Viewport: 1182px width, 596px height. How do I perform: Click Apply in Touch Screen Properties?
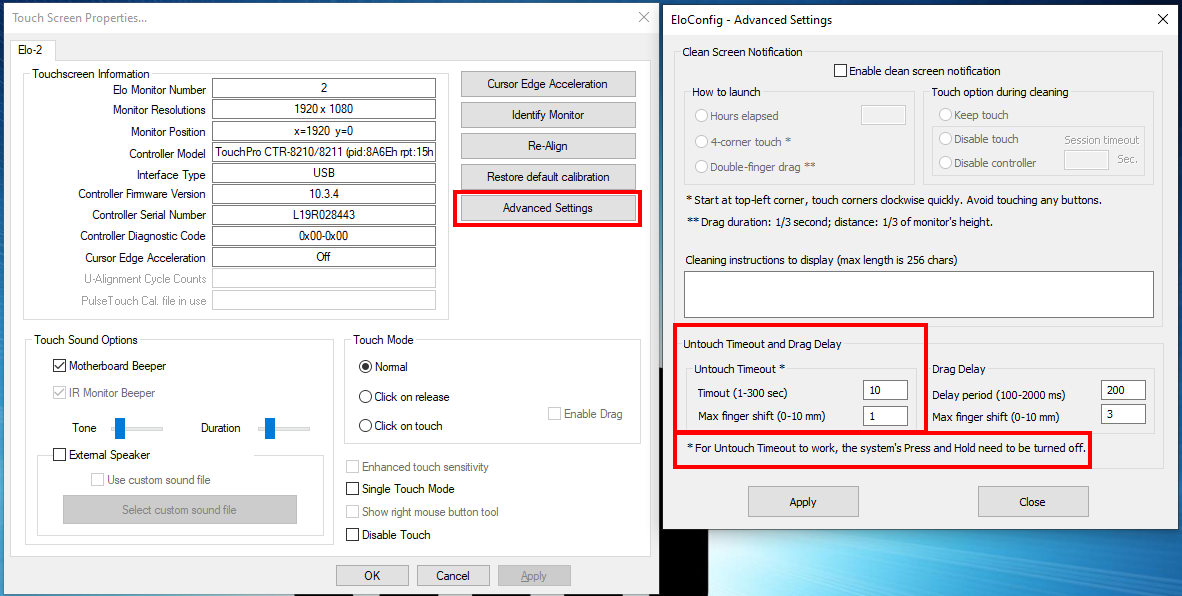(x=534, y=576)
